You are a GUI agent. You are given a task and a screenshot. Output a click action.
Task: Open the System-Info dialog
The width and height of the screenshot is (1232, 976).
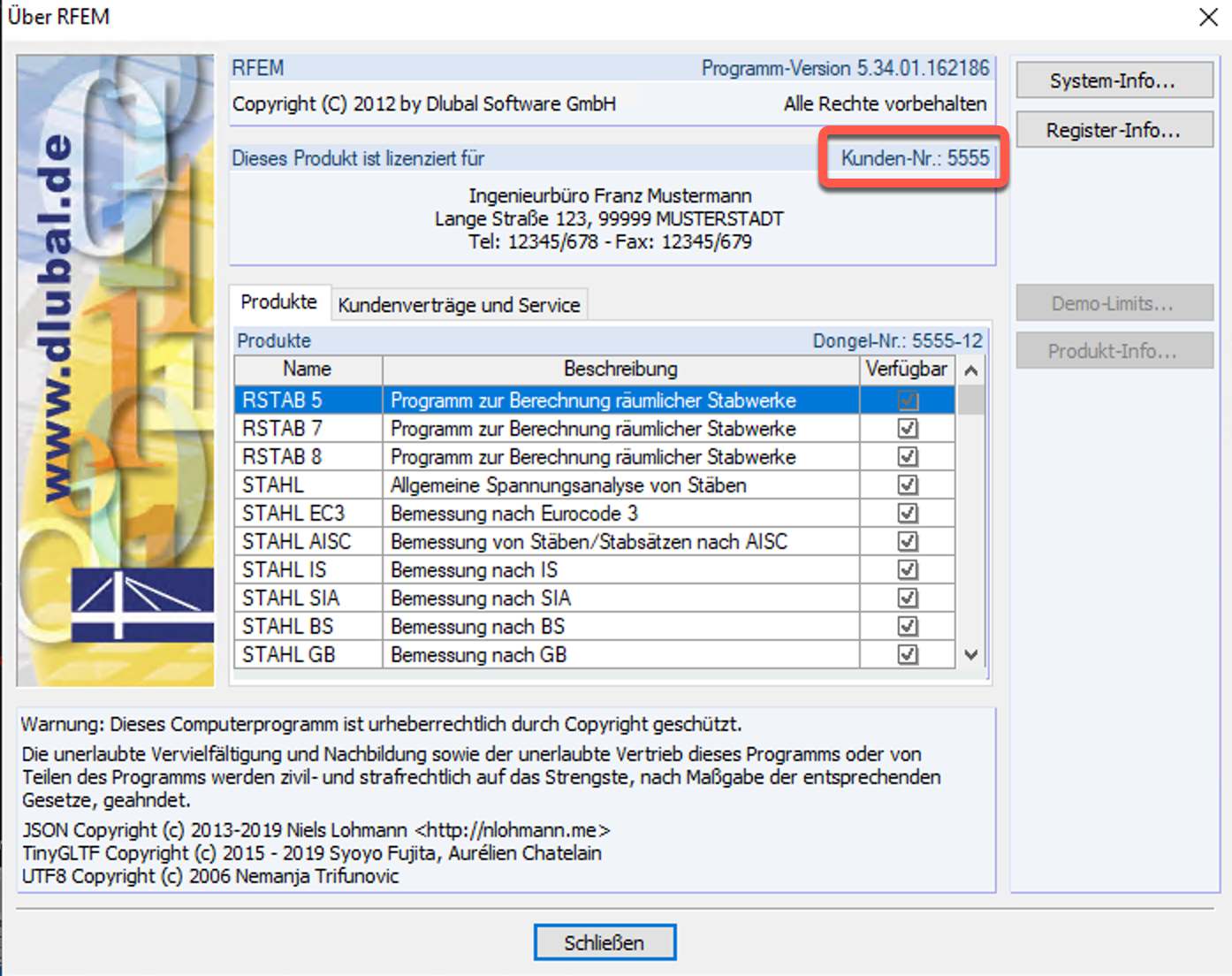(1114, 80)
